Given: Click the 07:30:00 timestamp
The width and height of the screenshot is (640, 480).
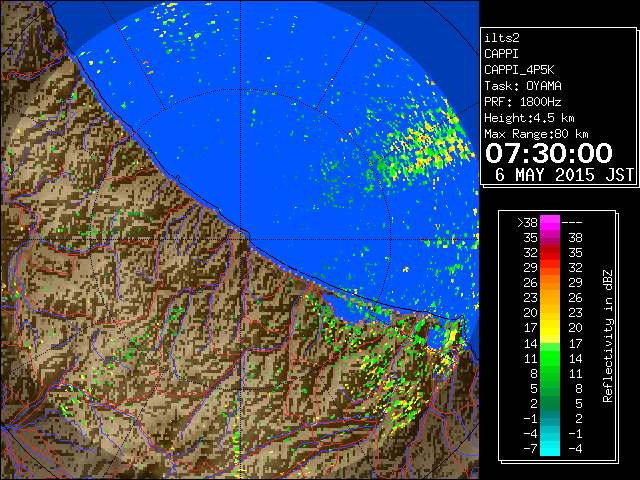Looking at the screenshot, I should point(549,153).
